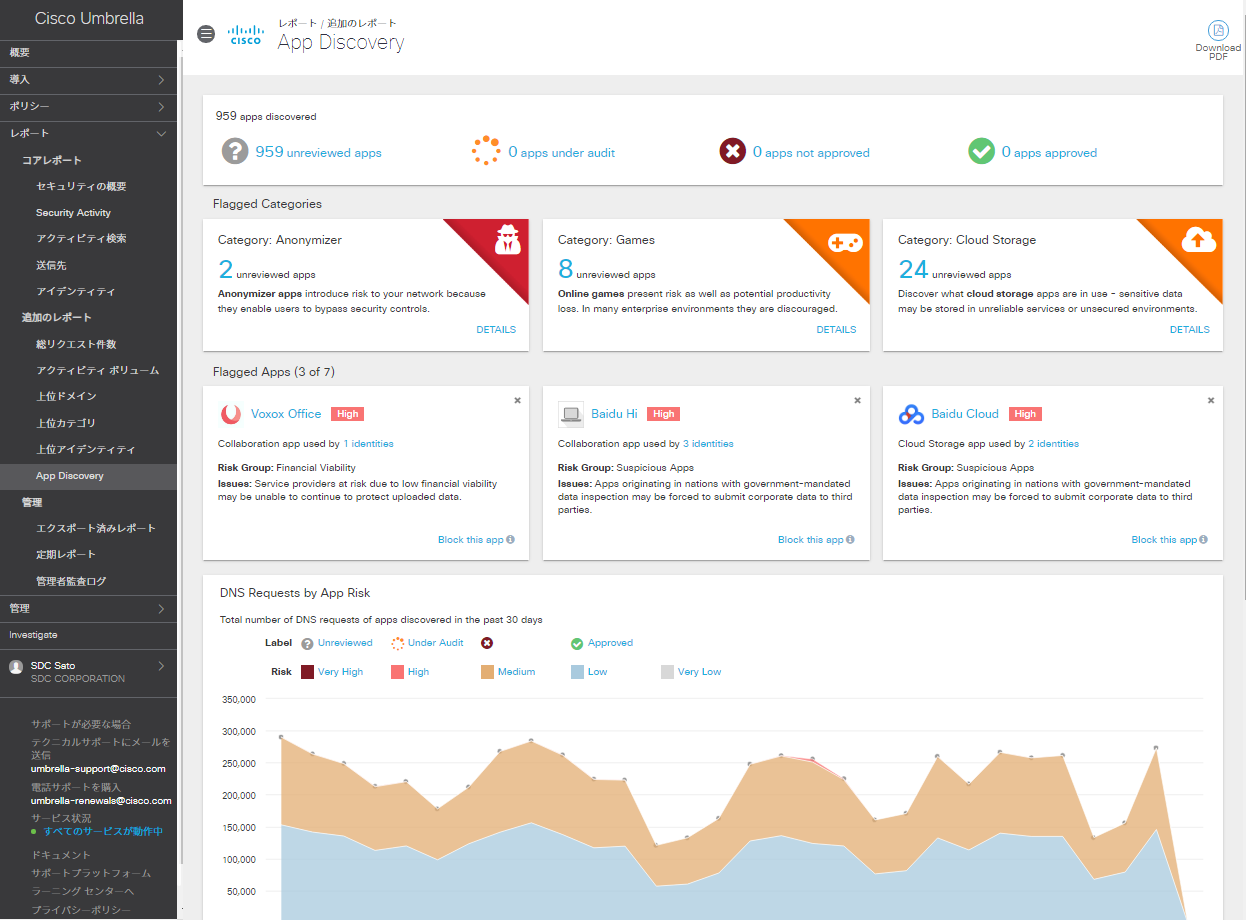Image resolution: width=1246 pixels, height=920 pixels.
Task: Open the 0 apps under audit link
Action: (x=561, y=152)
